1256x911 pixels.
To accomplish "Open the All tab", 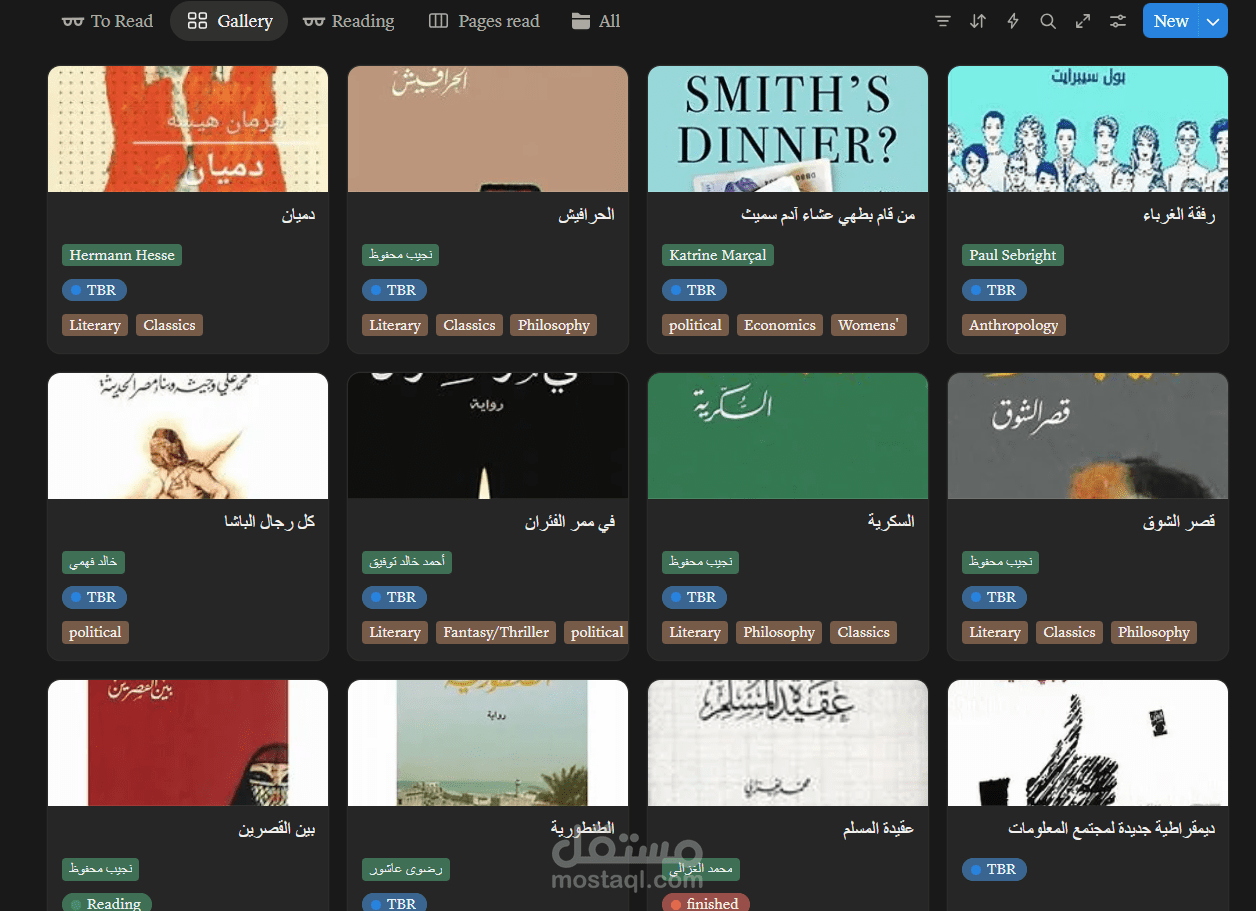I will click(596, 21).
